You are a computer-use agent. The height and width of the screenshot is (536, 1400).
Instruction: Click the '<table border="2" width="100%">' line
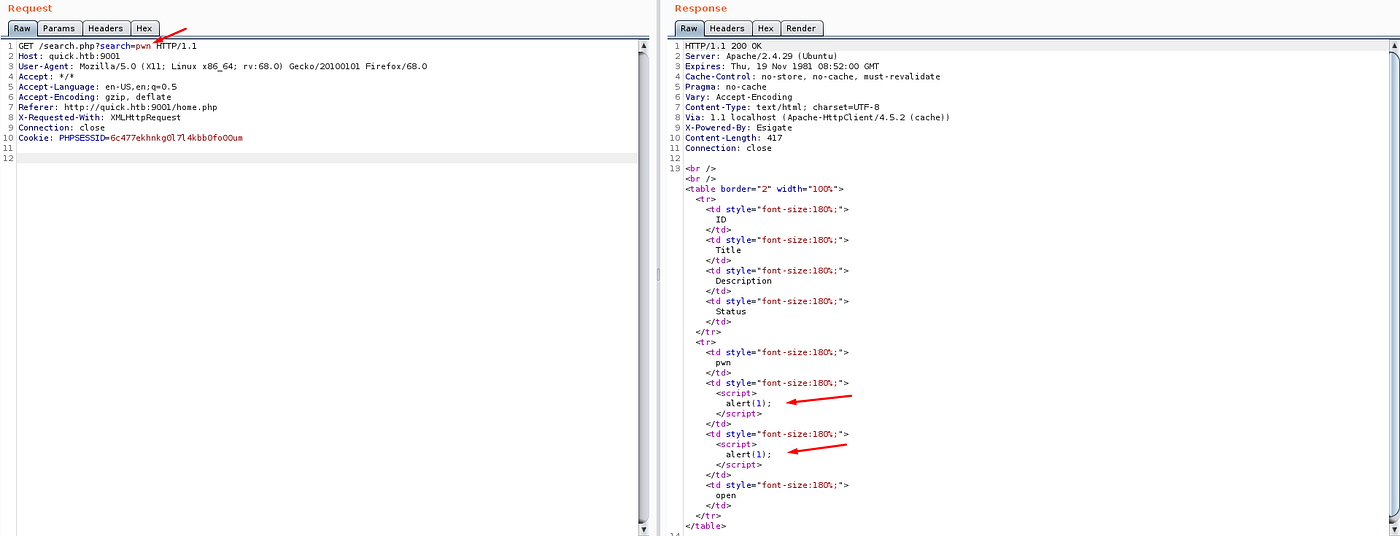pos(765,189)
